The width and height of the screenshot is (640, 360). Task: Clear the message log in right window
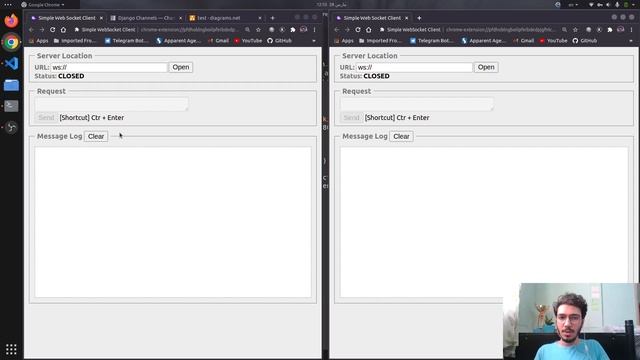401,136
